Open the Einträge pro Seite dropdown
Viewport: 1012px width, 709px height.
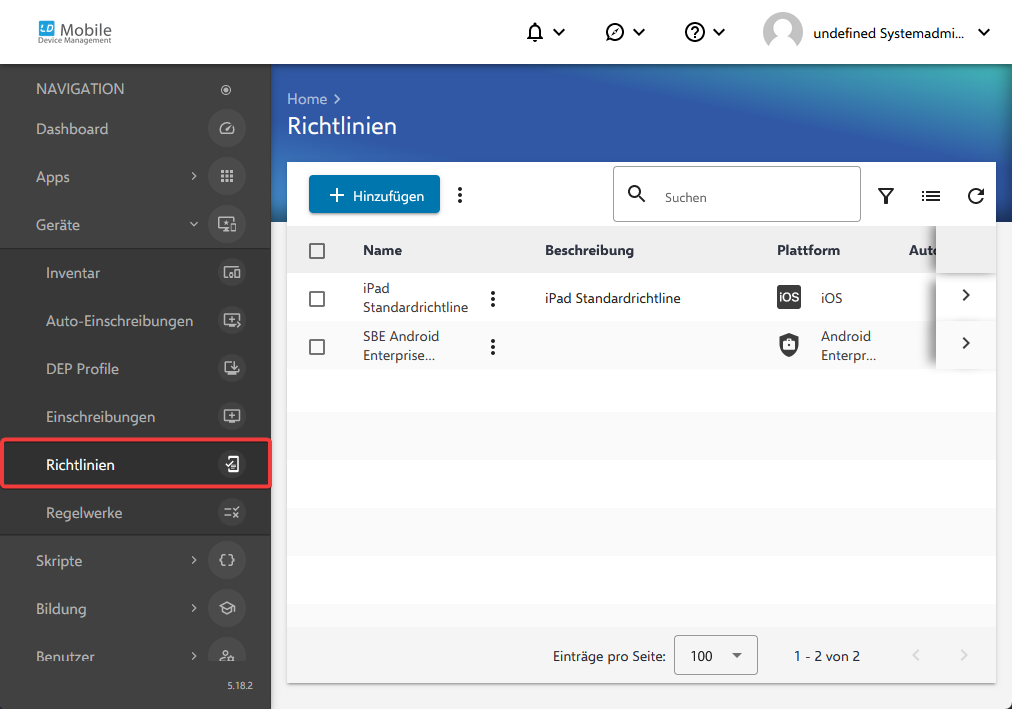click(x=716, y=655)
